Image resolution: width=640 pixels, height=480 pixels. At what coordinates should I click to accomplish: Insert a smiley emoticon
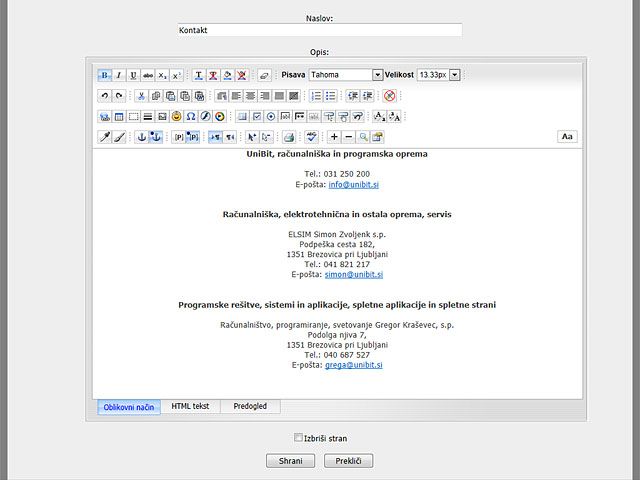(176, 117)
